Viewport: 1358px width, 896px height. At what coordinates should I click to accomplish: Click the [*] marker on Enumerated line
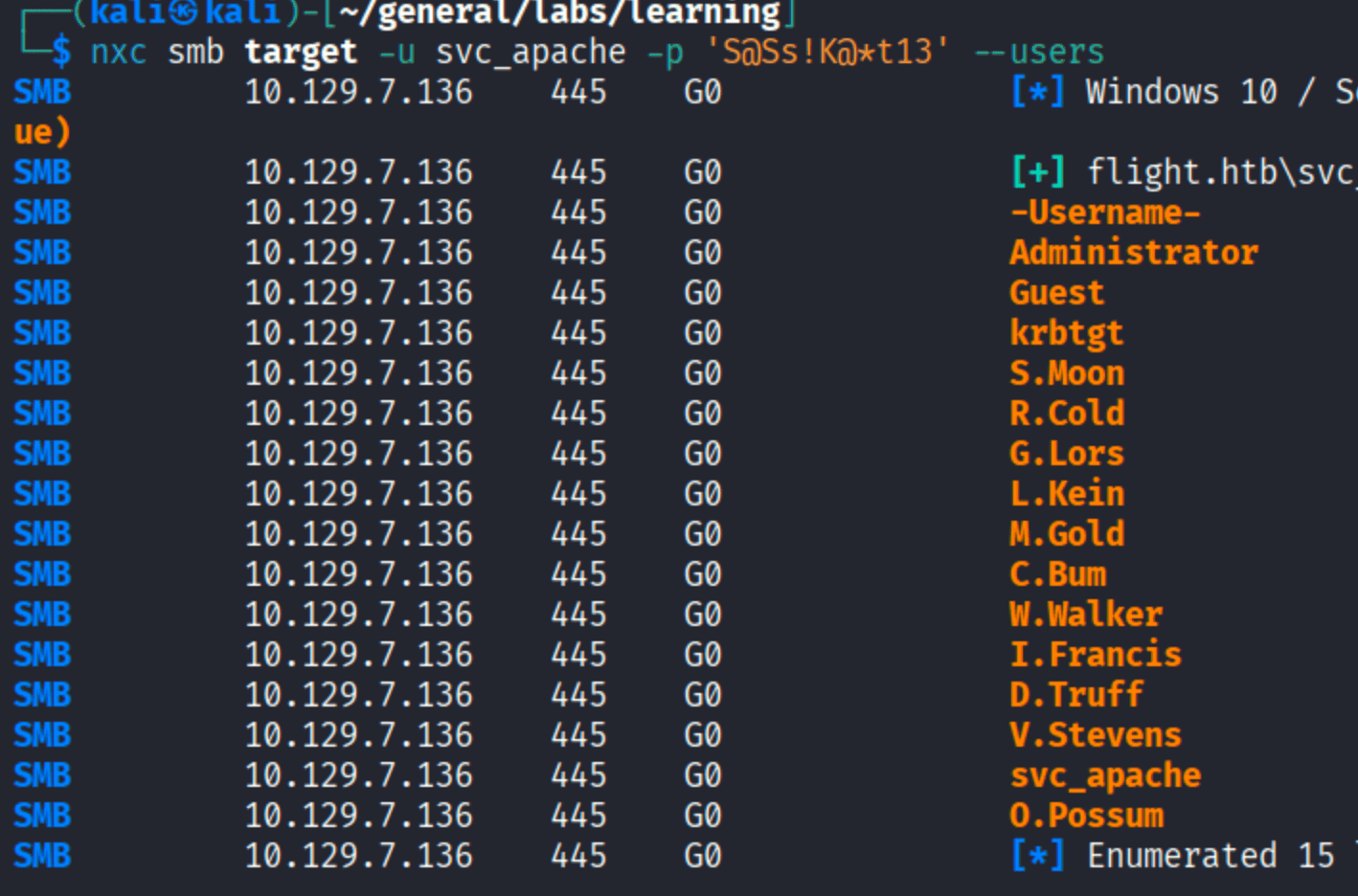click(x=1038, y=856)
